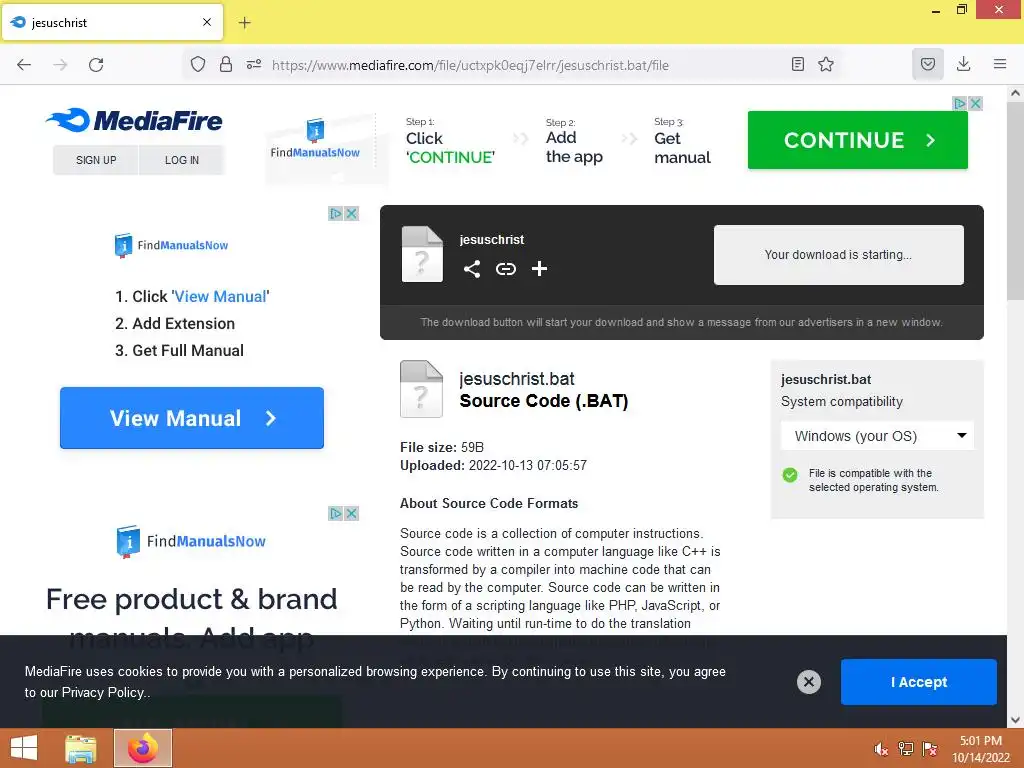Image resolution: width=1024 pixels, height=768 pixels.
Task: Click the page vertical scrollbar thumb
Action: (x=1015, y=200)
